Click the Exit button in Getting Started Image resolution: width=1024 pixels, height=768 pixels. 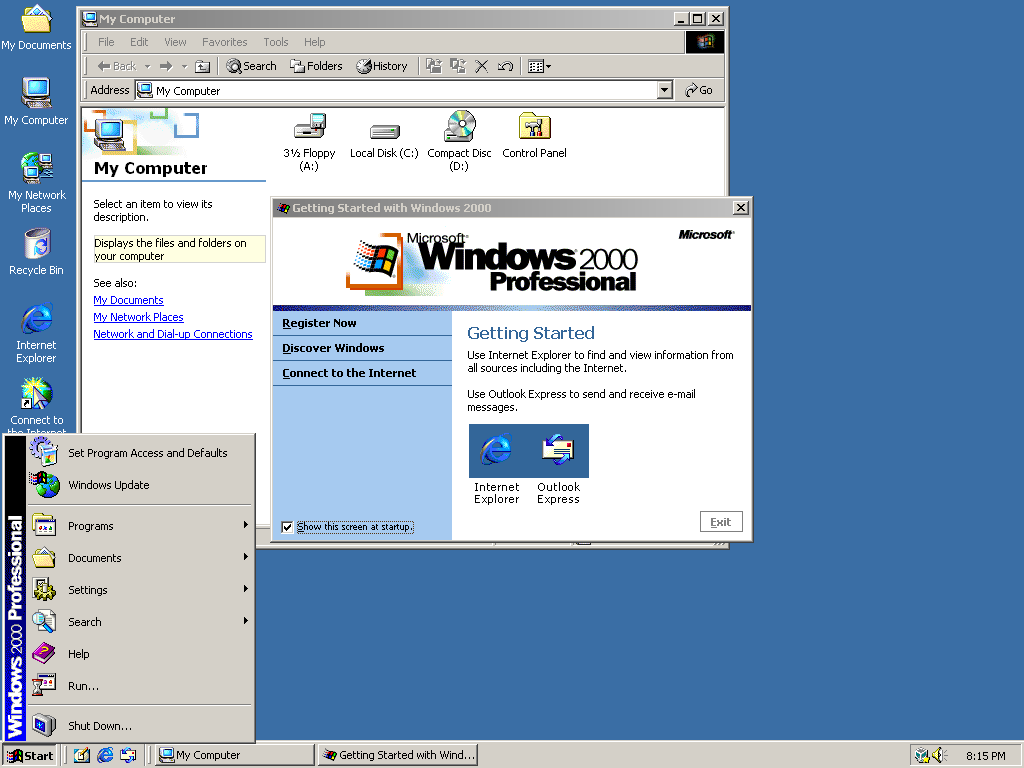point(721,522)
